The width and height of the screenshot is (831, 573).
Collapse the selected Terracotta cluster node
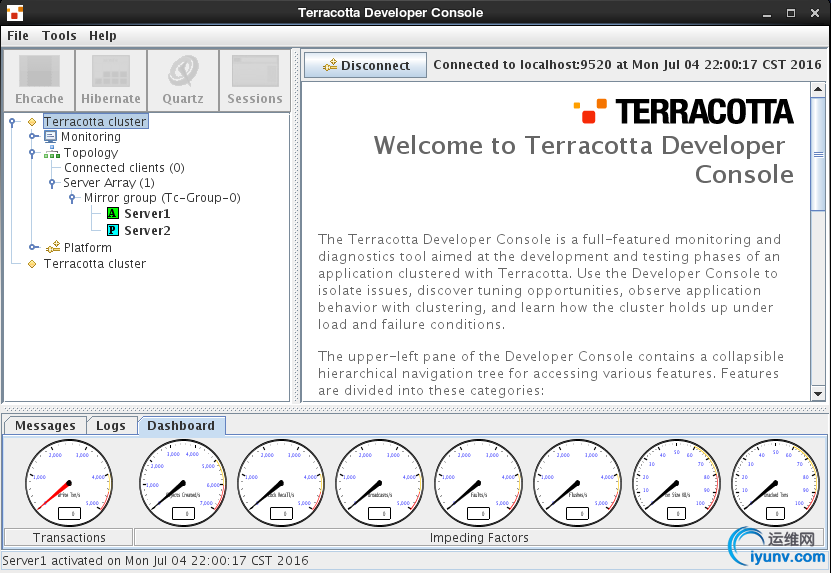[12, 122]
